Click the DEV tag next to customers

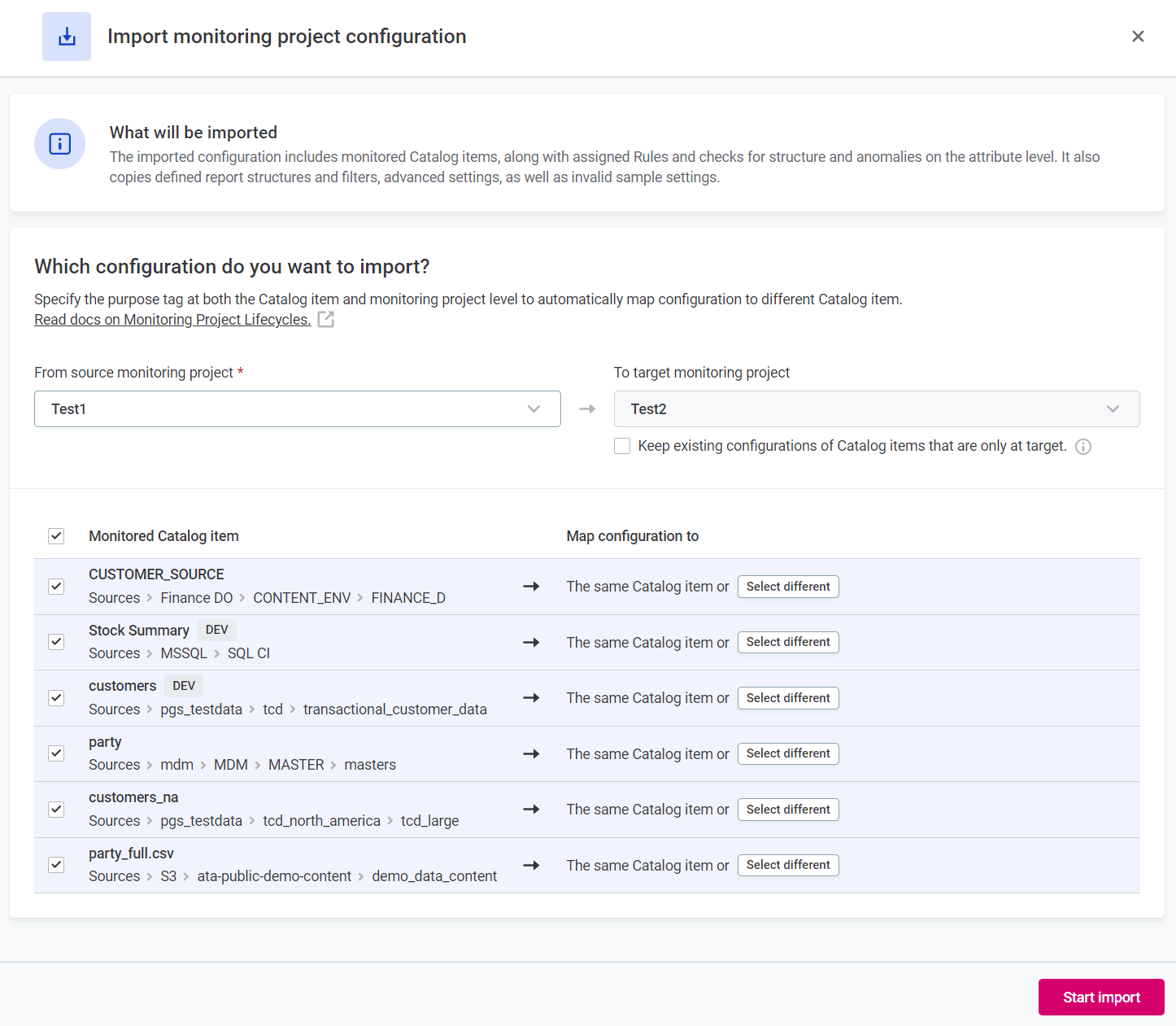184,686
